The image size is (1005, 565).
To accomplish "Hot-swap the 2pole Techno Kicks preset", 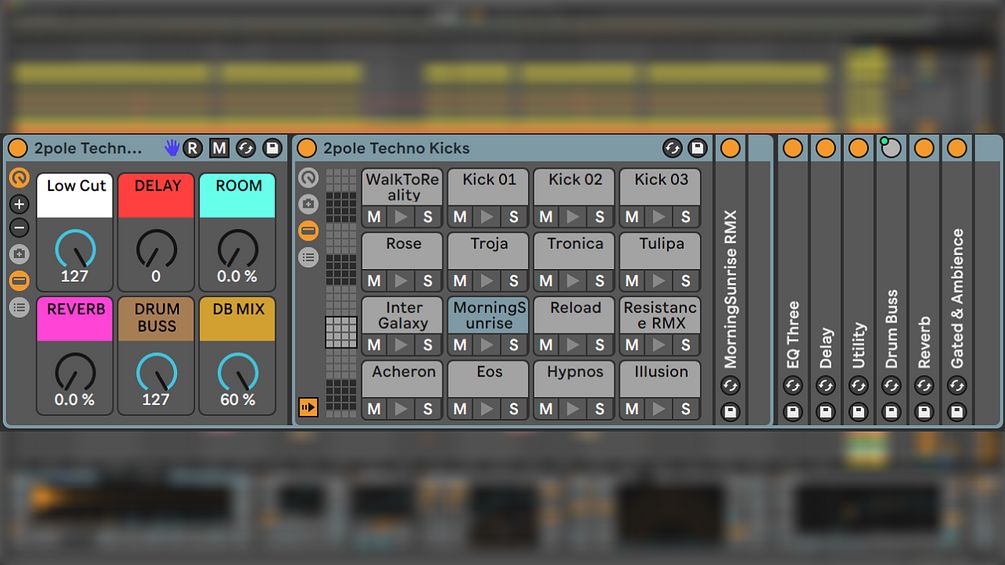I will (672, 148).
